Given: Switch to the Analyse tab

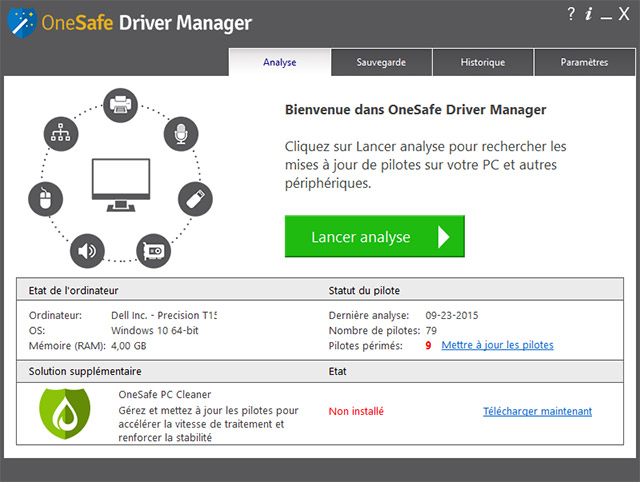Looking at the screenshot, I should pos(280,62).
